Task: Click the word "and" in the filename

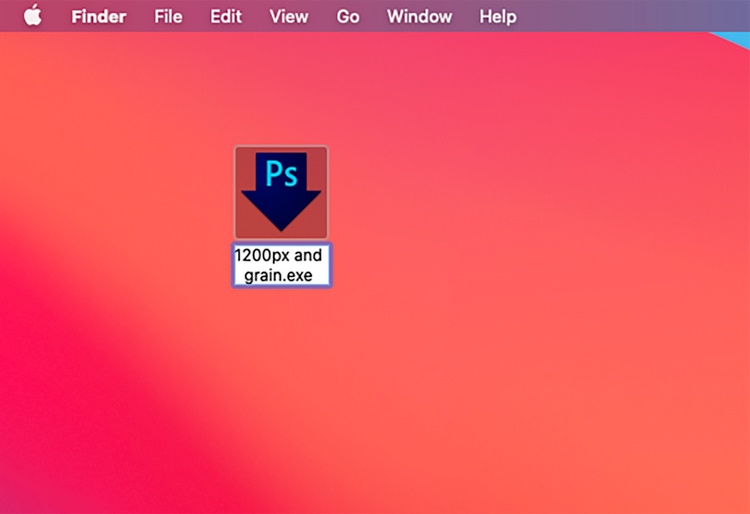Action: pos(308,255)
